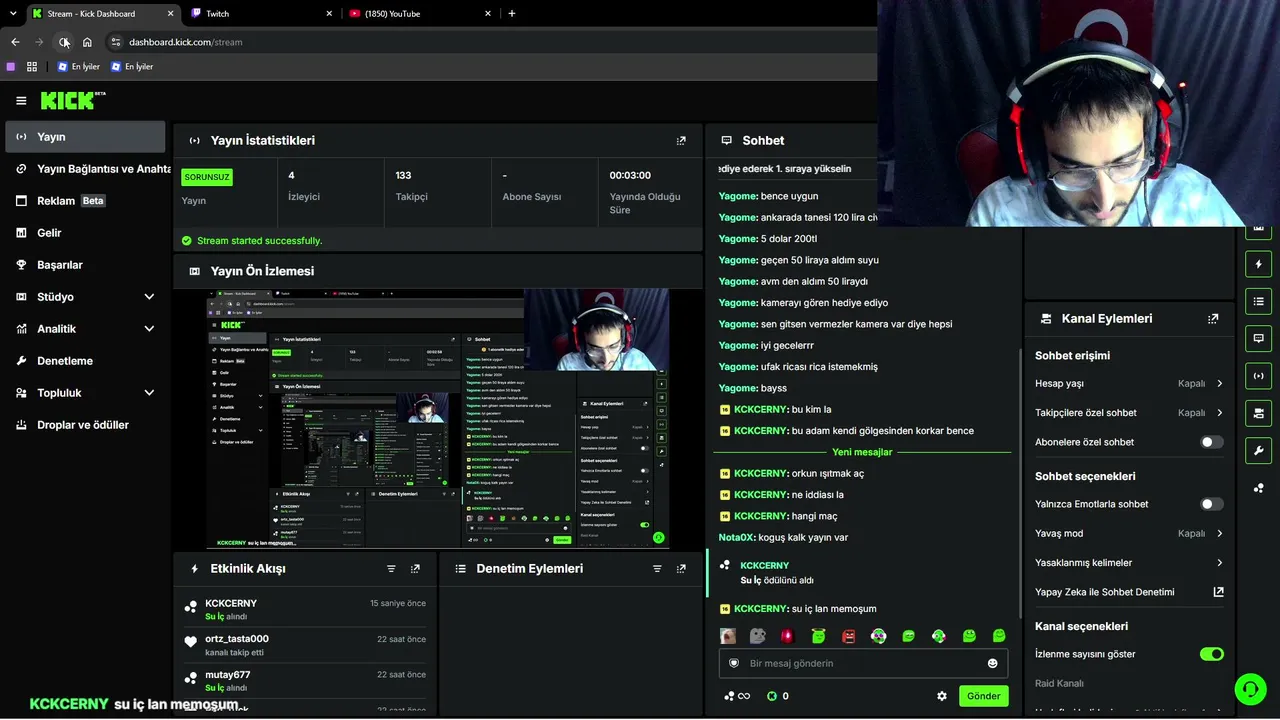1280x720 pixels.
Task: Open the browser tab search dropdown
Action: point(13,13)
